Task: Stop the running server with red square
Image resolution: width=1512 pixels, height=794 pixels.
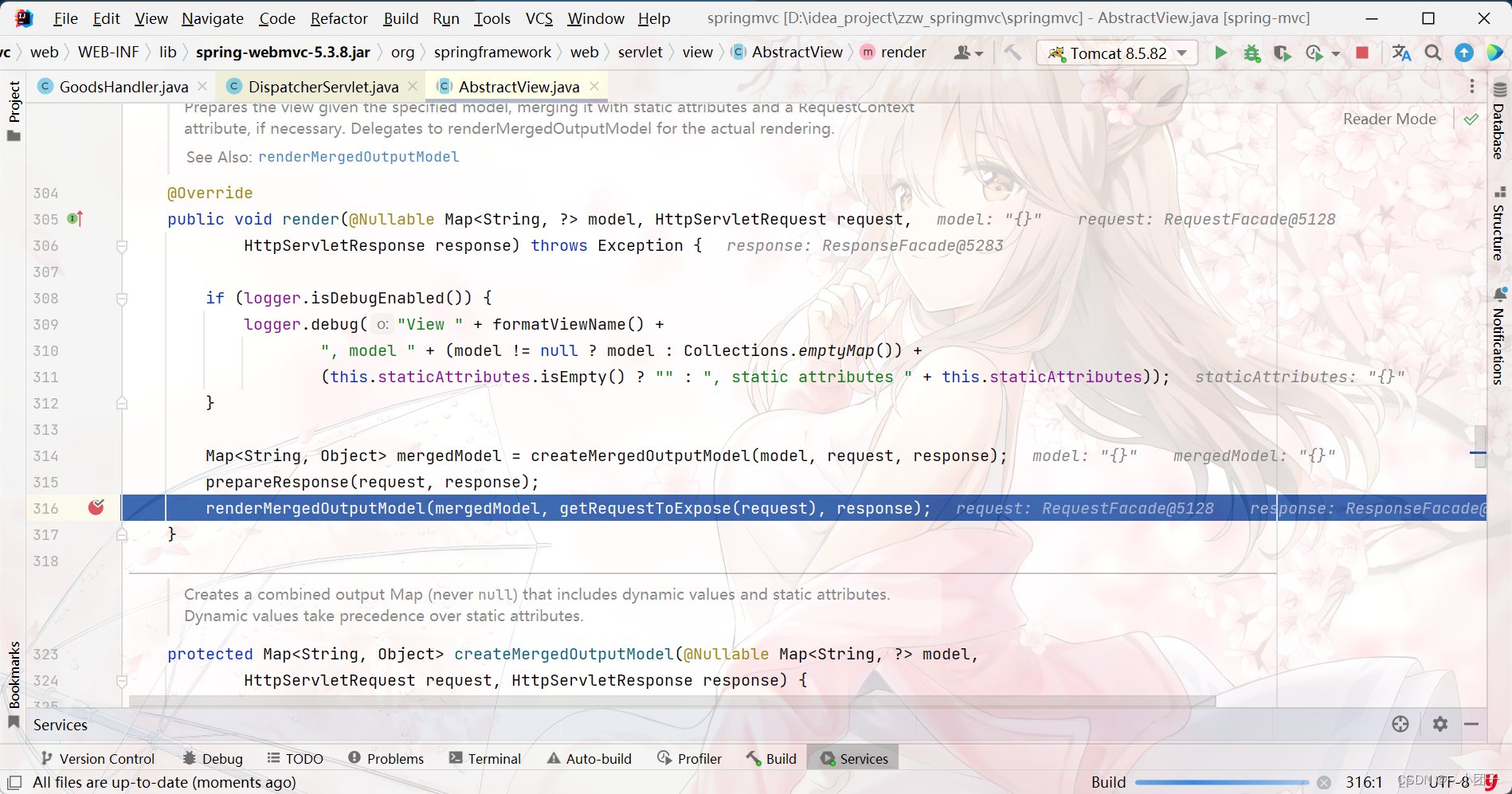Action: point(1362,53)
